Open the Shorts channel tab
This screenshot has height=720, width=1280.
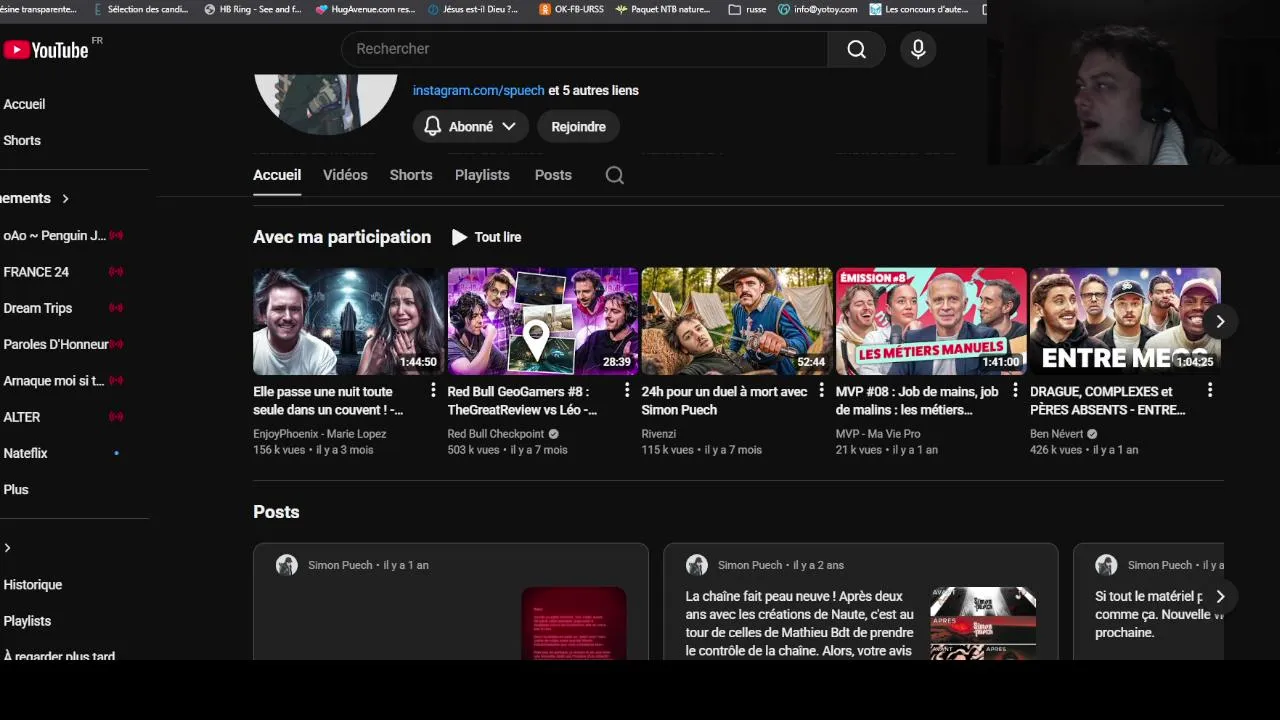point(411,175)
